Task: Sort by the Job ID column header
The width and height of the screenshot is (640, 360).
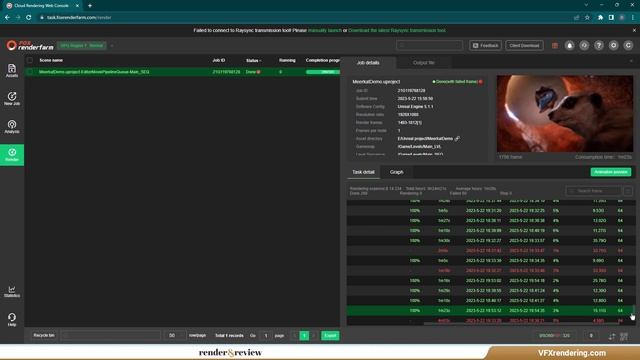Action: pyautogui.click(x=219, y=60)
